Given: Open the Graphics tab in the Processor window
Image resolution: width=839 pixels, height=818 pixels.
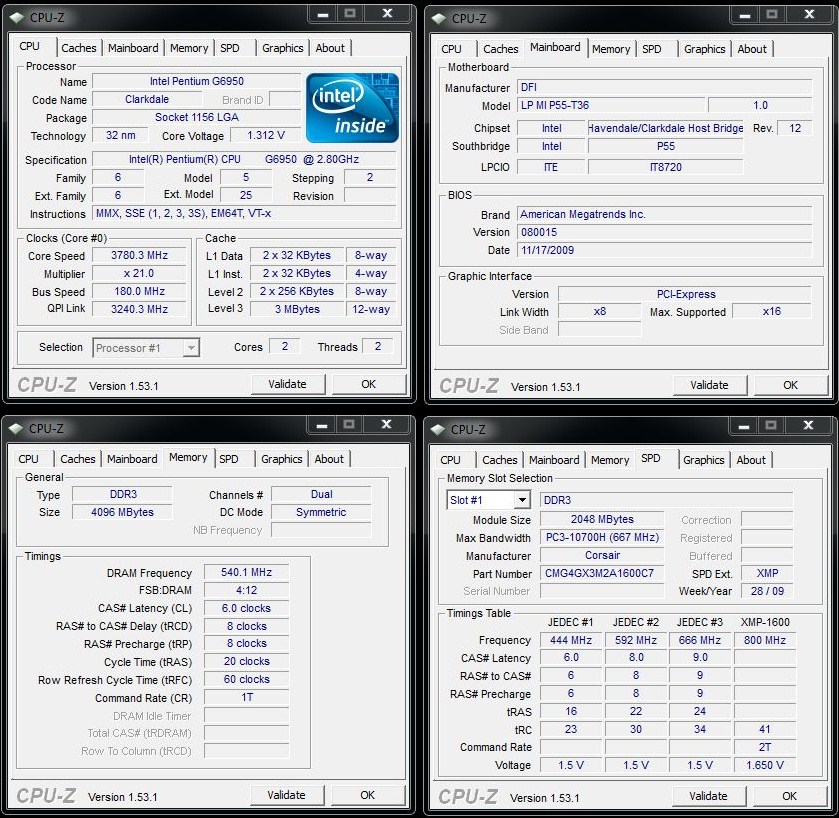Looking at the screenshot, I should (283, 48).
